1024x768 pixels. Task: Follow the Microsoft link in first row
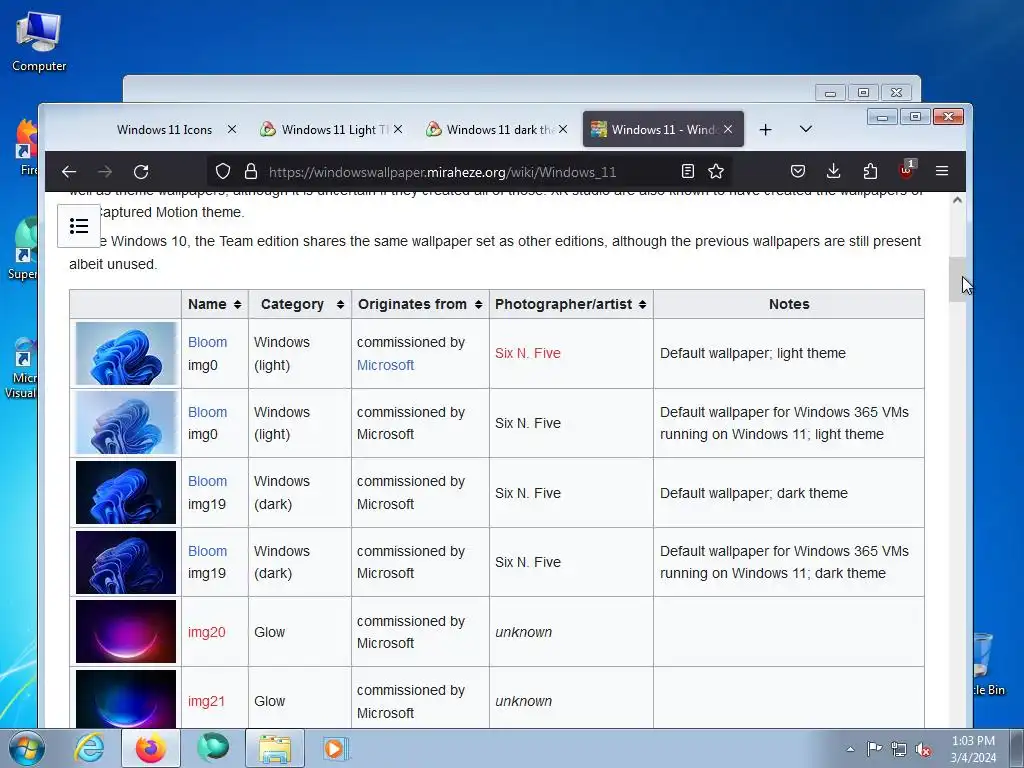coord(385,365)
